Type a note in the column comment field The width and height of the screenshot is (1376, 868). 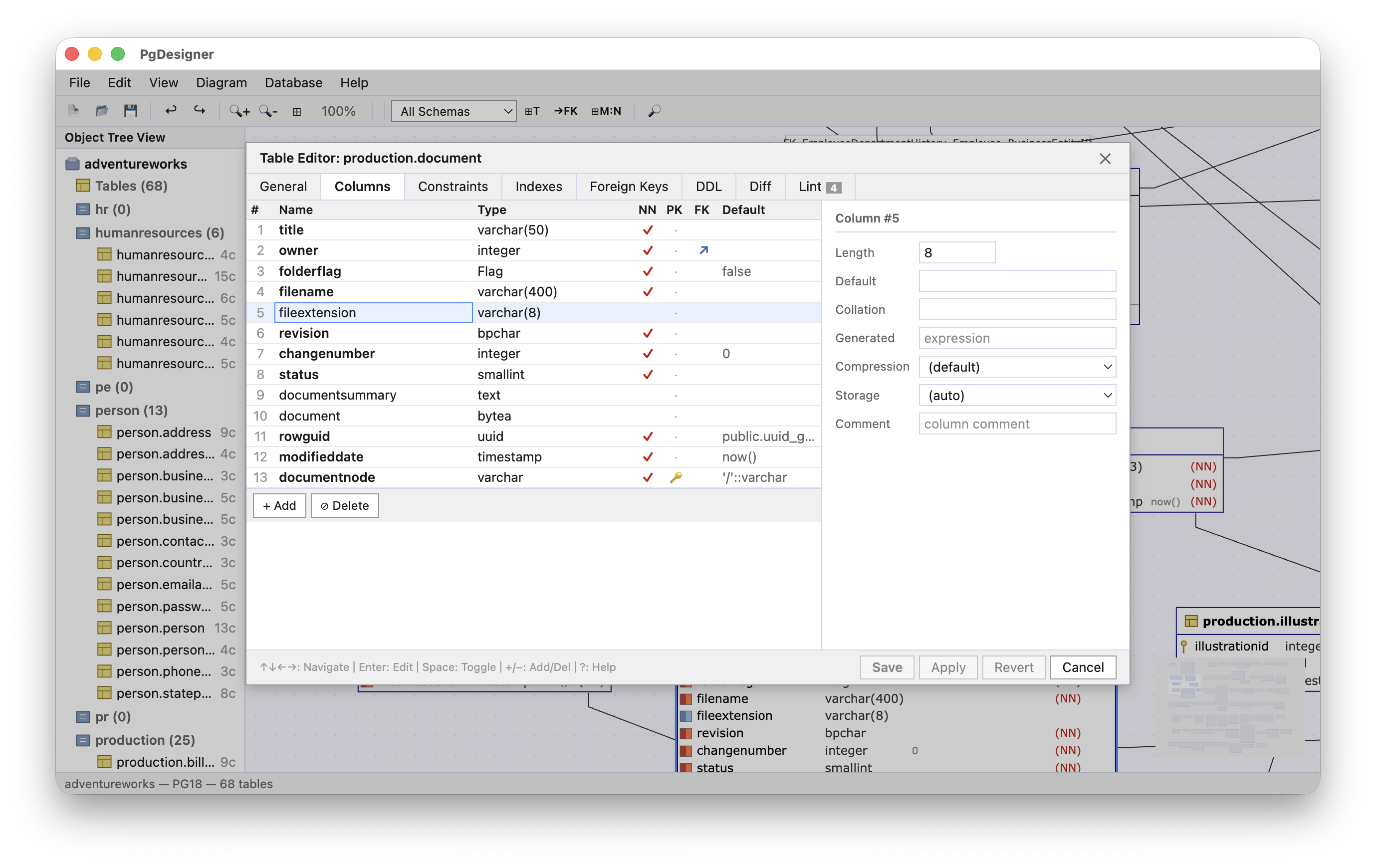[x=1017, y=424]
